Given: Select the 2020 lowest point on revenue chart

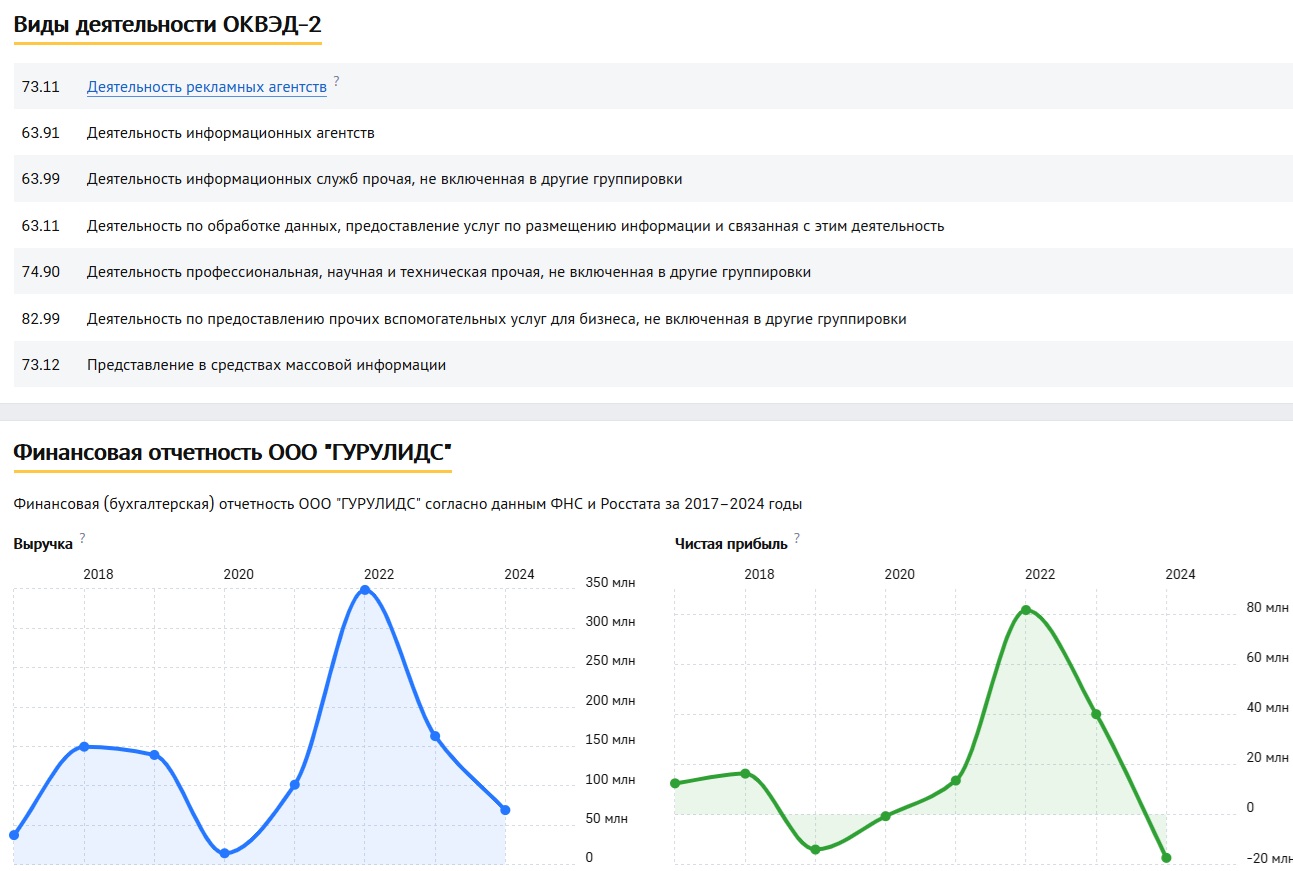Looking at the screenshot, I should (225, 853).
